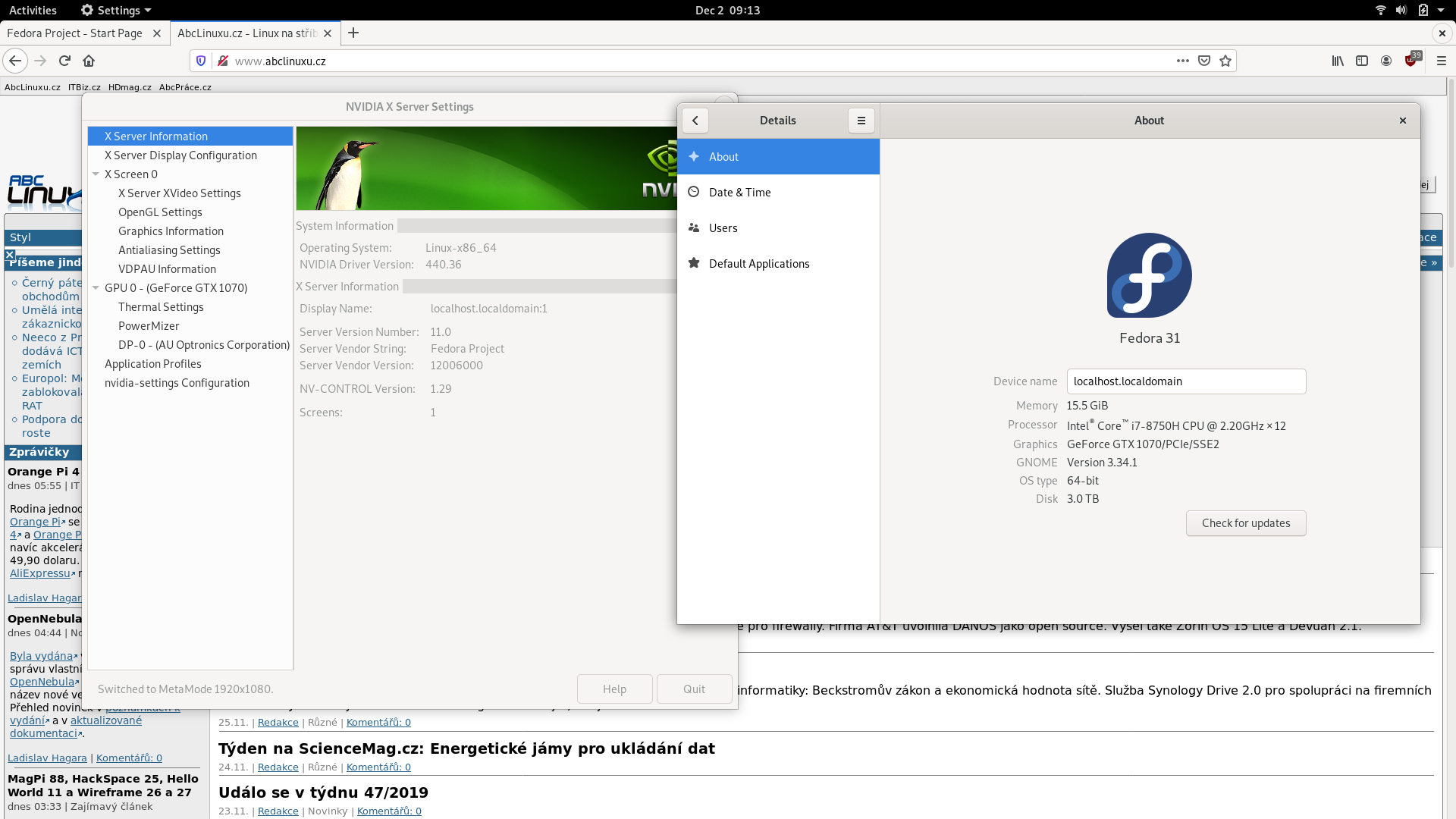Open uBlock extension with 39 badge
Screen dimensions: 1456x819
coord(1411,60)
